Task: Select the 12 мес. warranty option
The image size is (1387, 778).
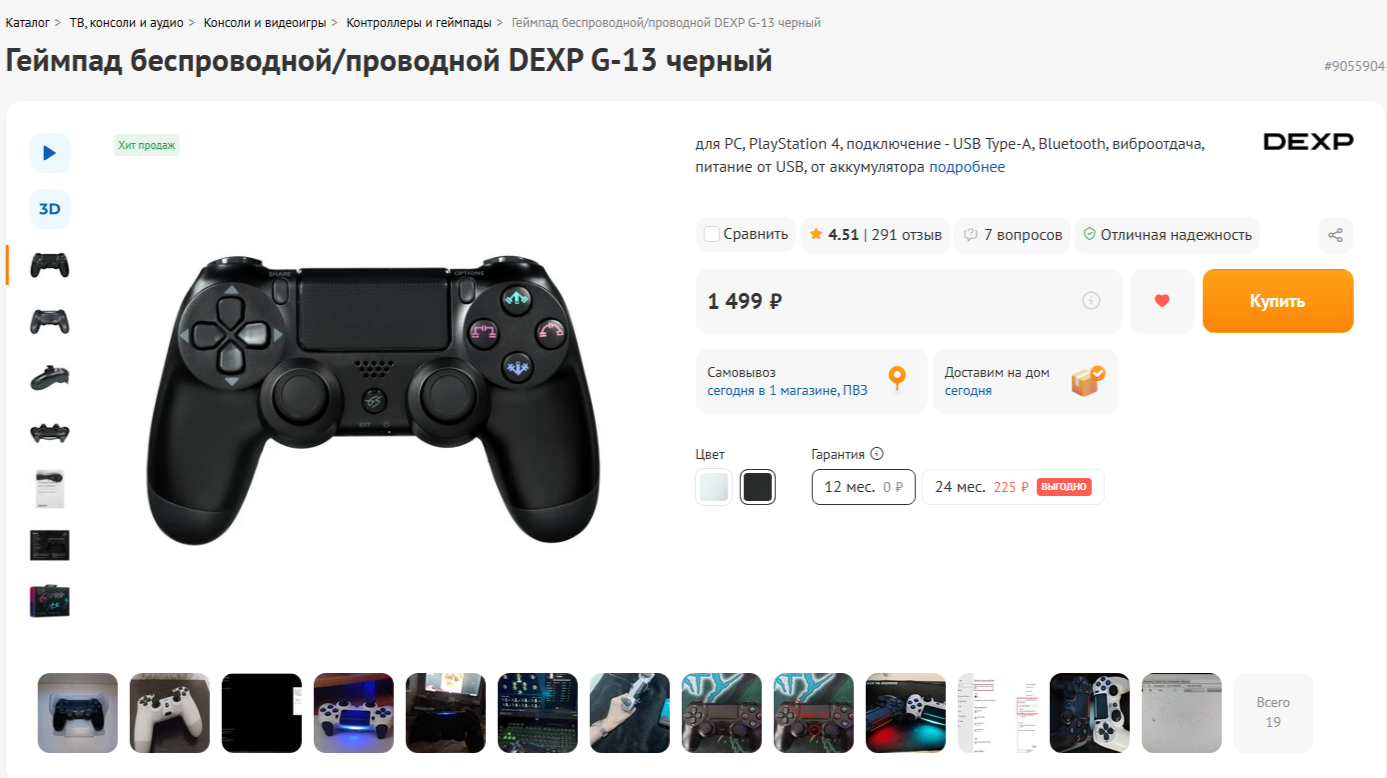Action: (863, 487)
